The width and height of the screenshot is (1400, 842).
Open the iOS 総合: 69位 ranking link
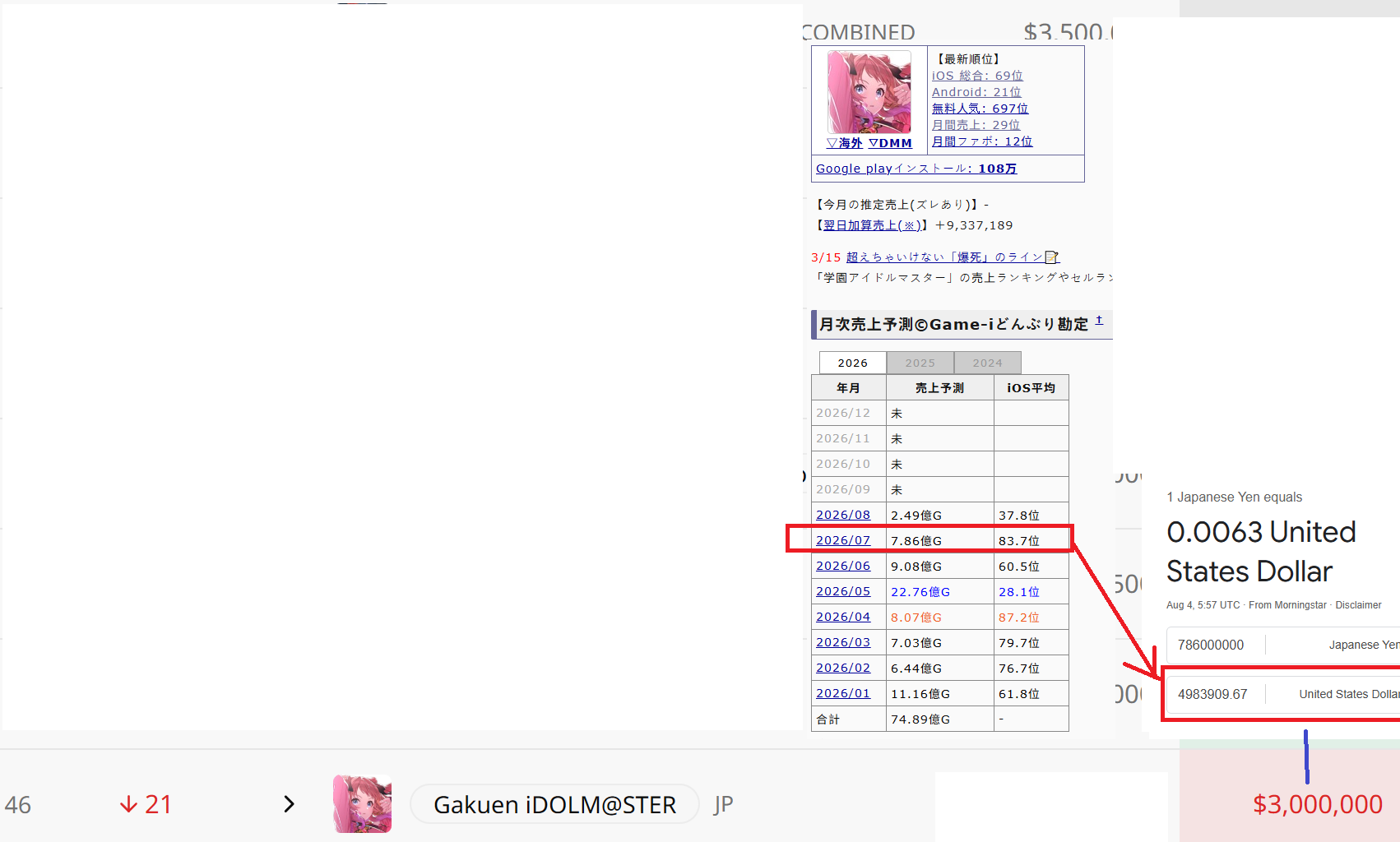point(977,76)
